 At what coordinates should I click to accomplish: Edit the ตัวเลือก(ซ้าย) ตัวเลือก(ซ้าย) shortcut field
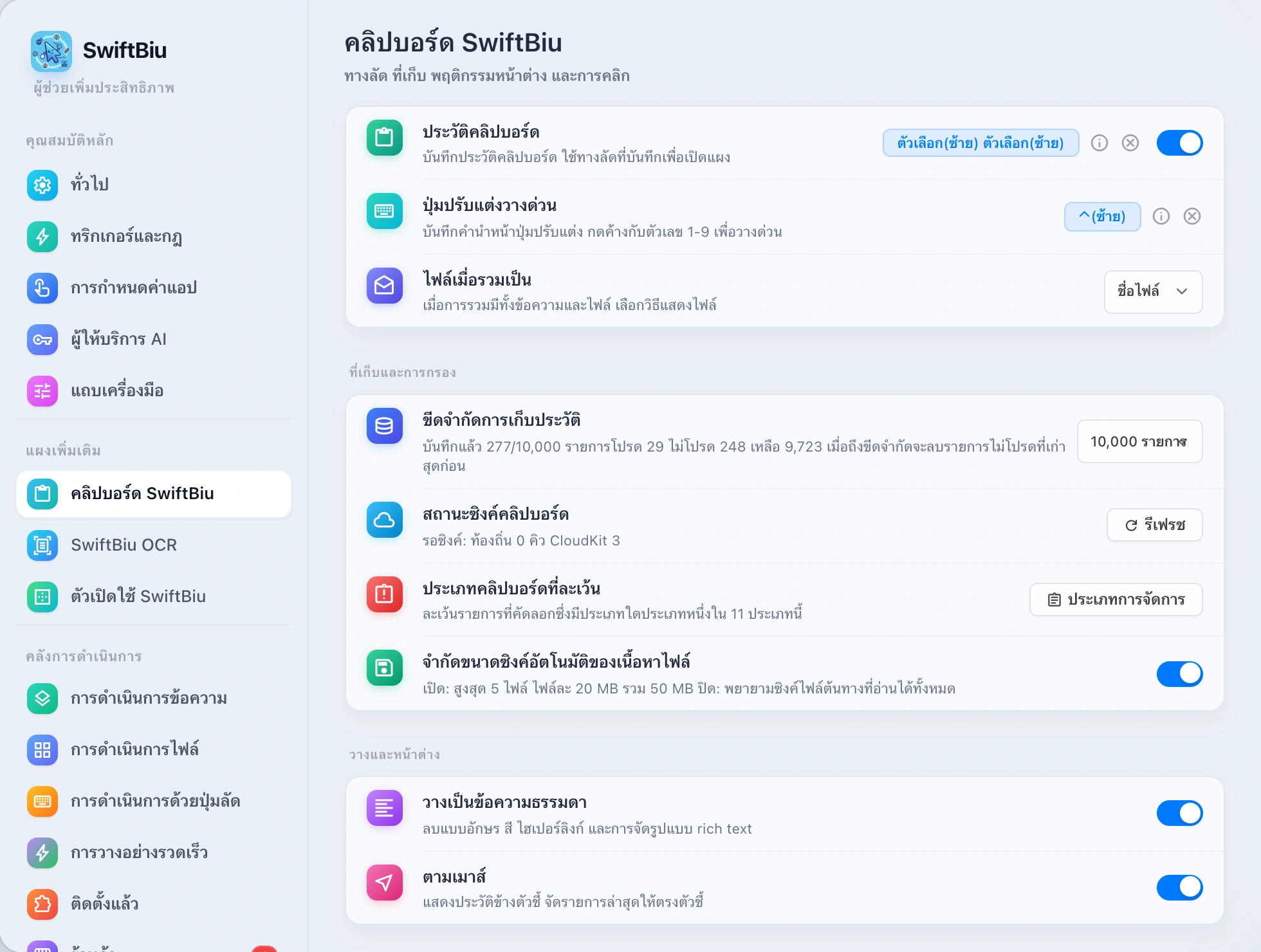pos(980,143)
